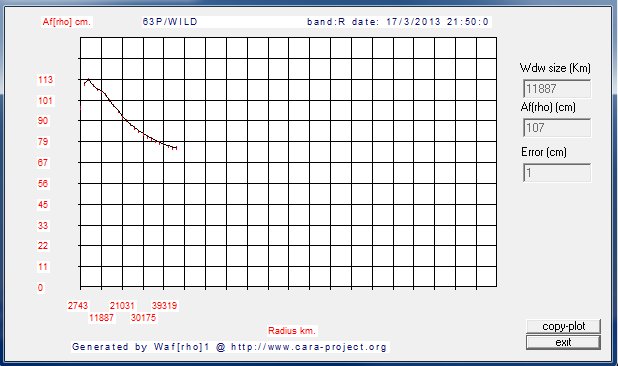Click the copy-plot button
Viewport: 618px width, 366px height.
563,326
